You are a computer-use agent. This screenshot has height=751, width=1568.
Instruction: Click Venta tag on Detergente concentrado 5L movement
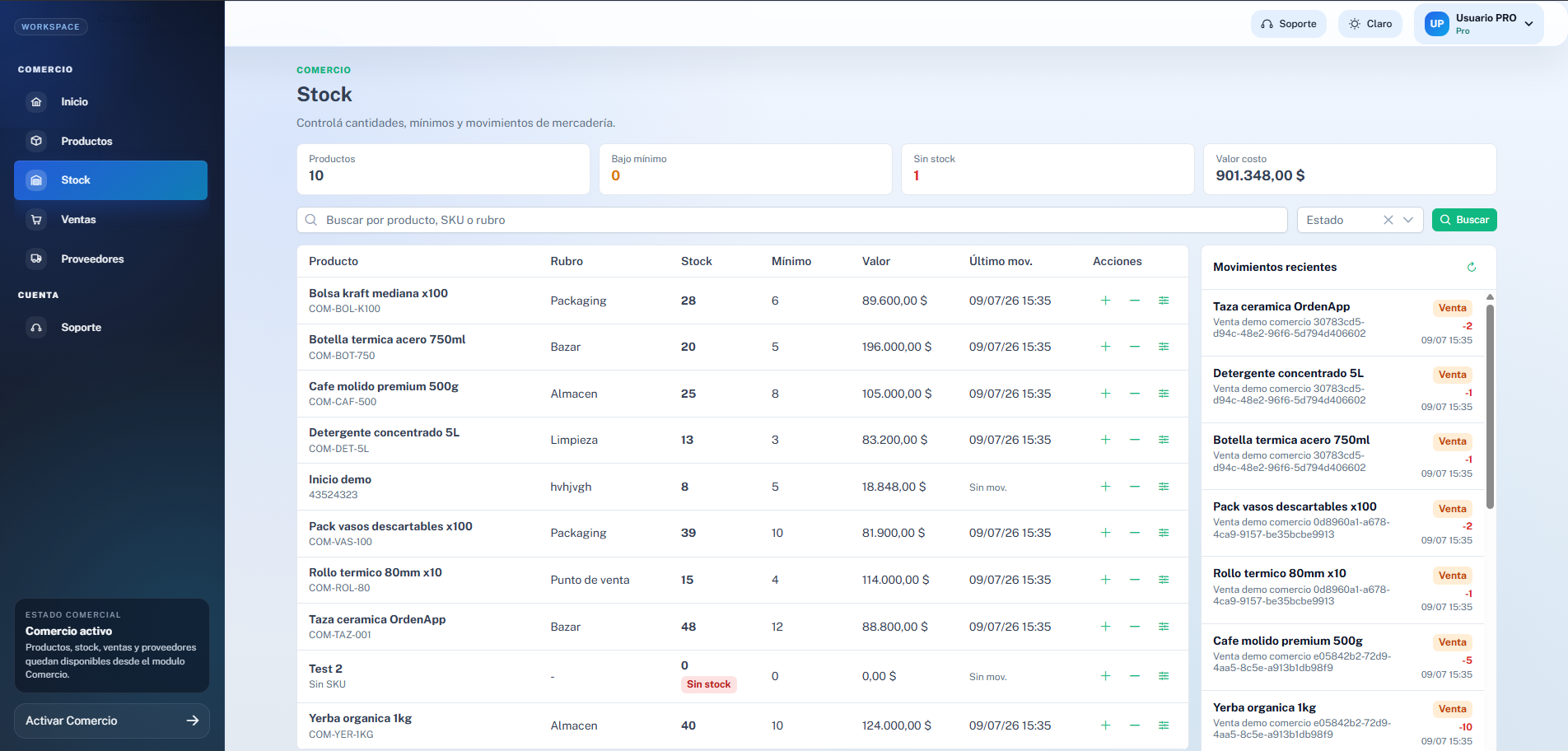click(x=1453, y=375)
